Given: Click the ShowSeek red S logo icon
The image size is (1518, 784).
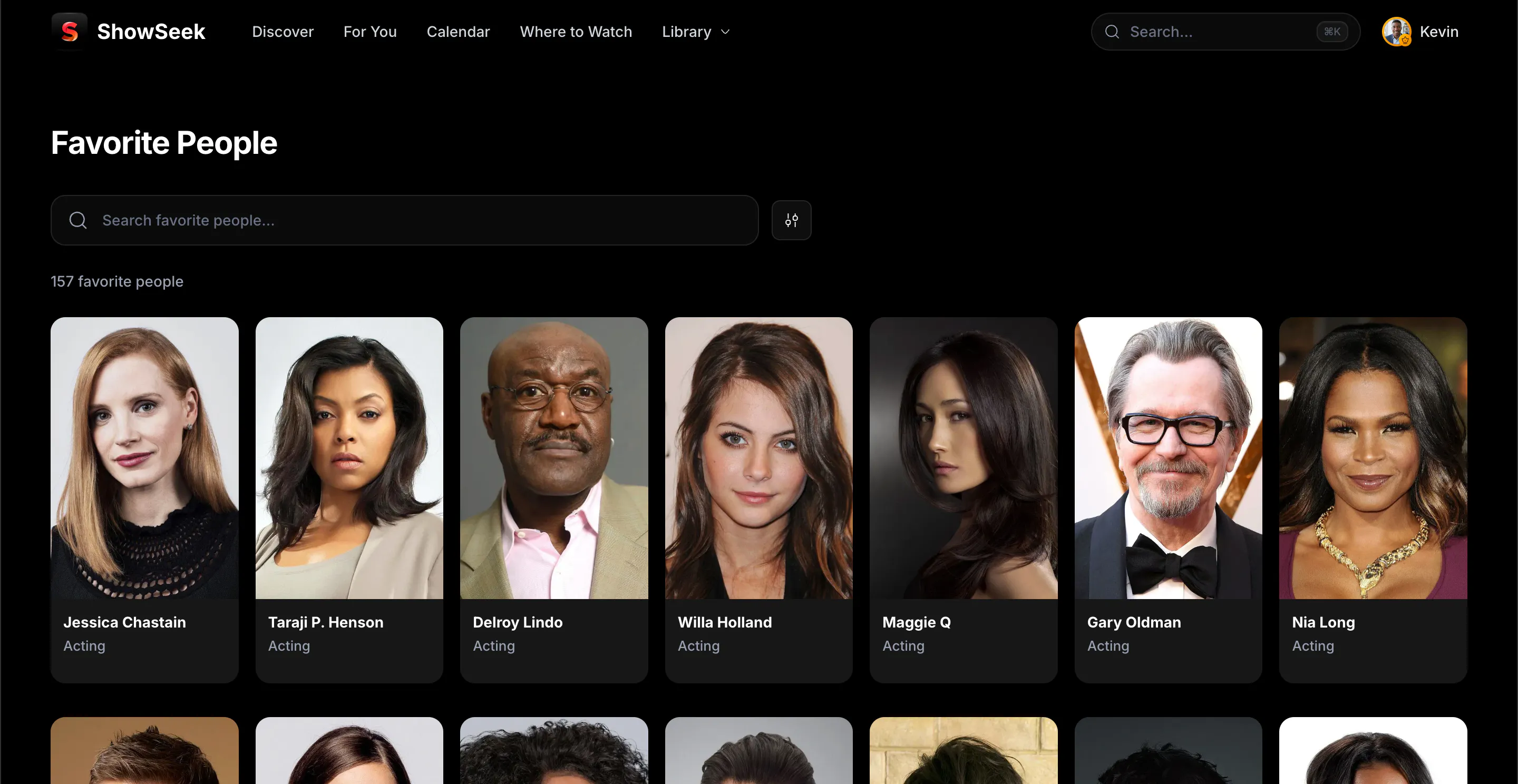Looking at the screenshot, I should point(70,31).
